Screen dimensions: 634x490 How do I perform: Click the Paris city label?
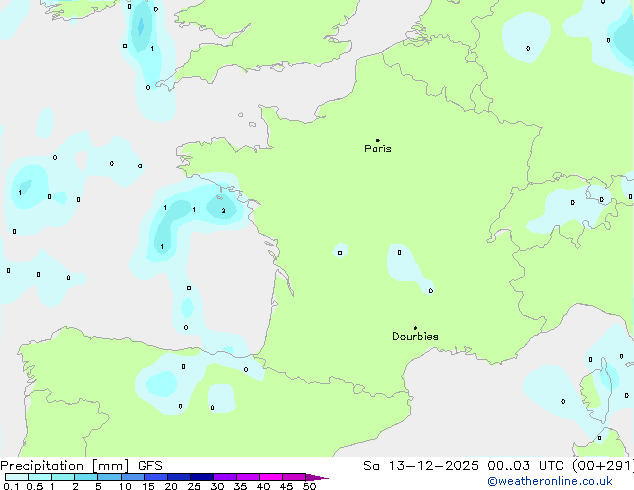pos(378,149)
